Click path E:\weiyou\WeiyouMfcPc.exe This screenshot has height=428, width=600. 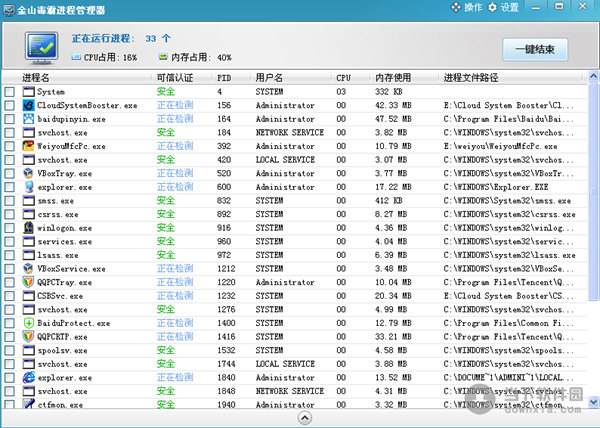tap(501, 146)
